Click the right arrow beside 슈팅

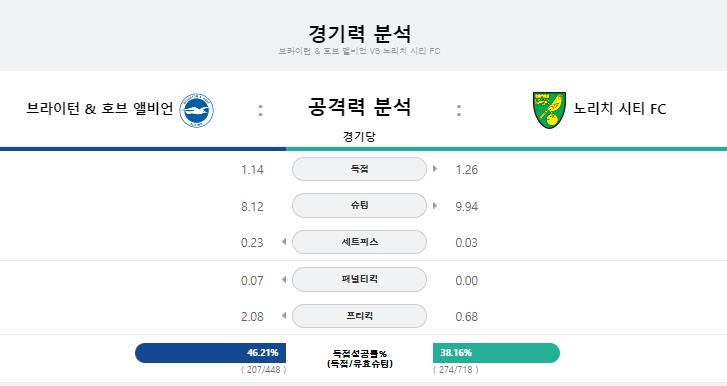pos(435,205)
